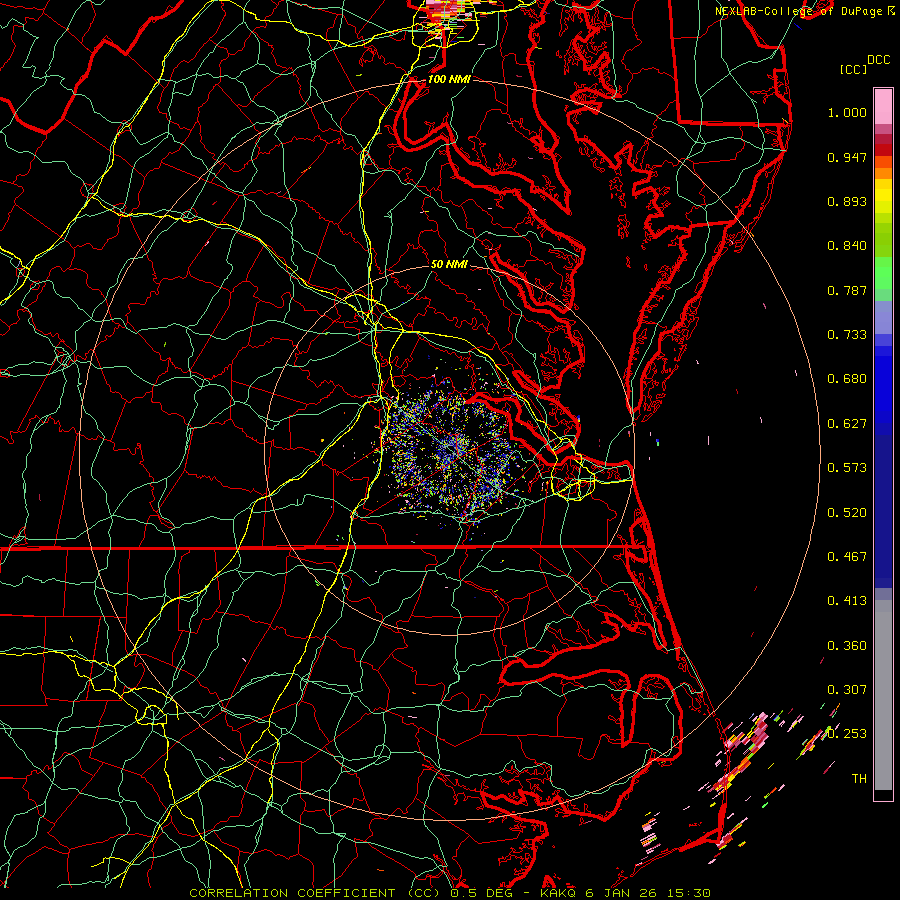This screenshot has width=900, height=900.
Task: Click the 0.573 scale value
Action: (847, 468)
